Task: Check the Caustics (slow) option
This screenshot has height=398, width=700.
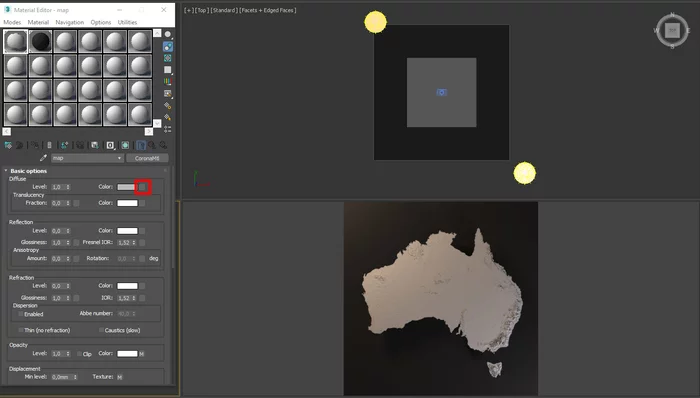Action: (x=101, y=330)
